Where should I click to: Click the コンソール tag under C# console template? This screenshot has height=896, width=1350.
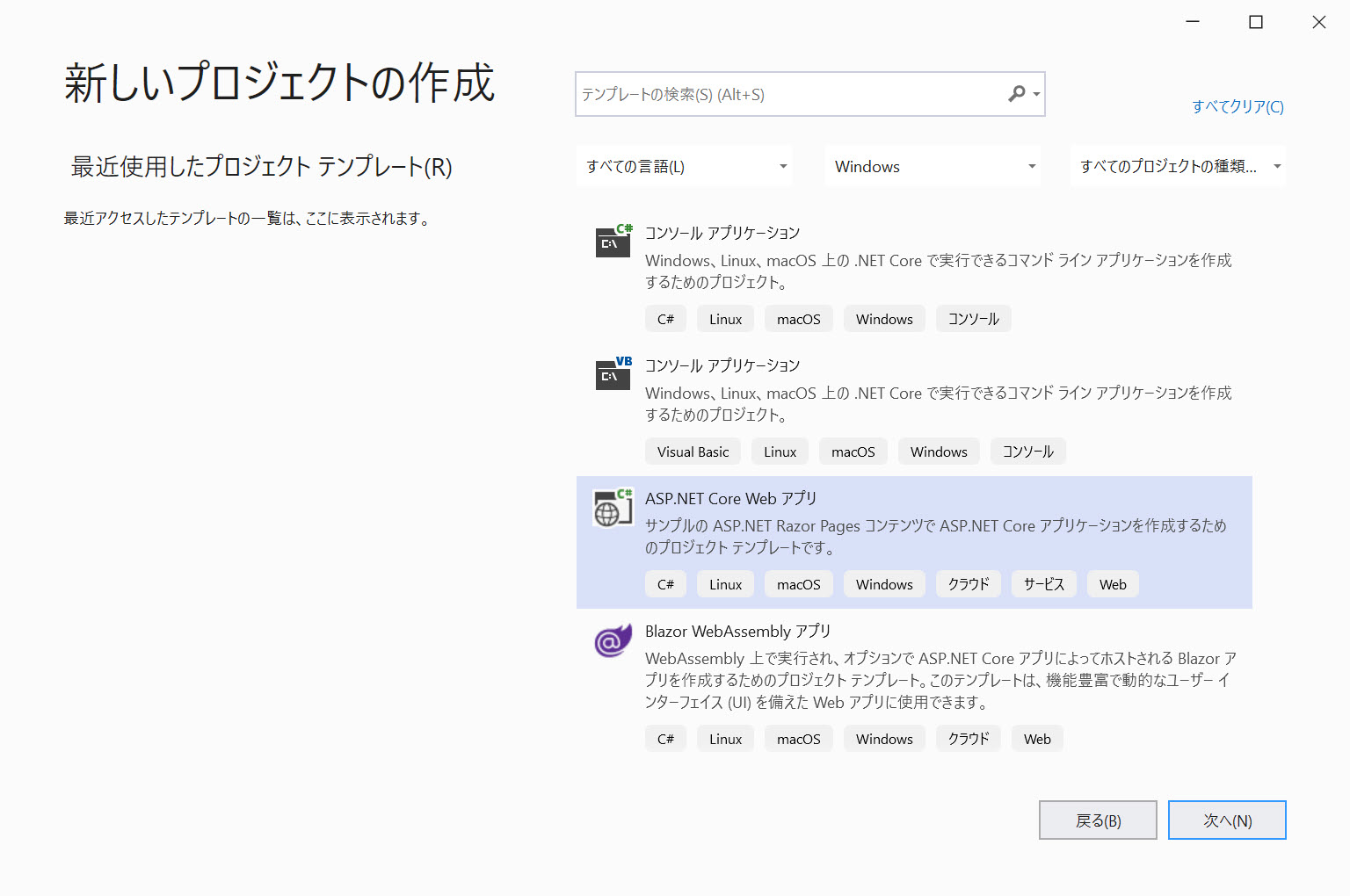point(973,320)
